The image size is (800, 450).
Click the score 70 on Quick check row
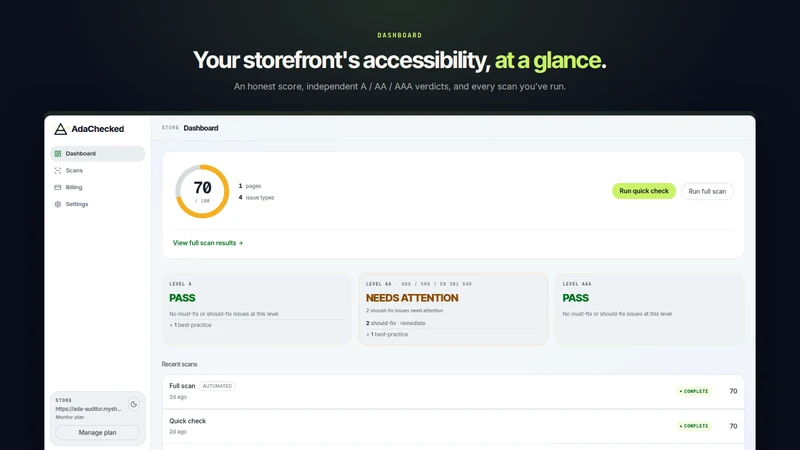tap(733, 426)
